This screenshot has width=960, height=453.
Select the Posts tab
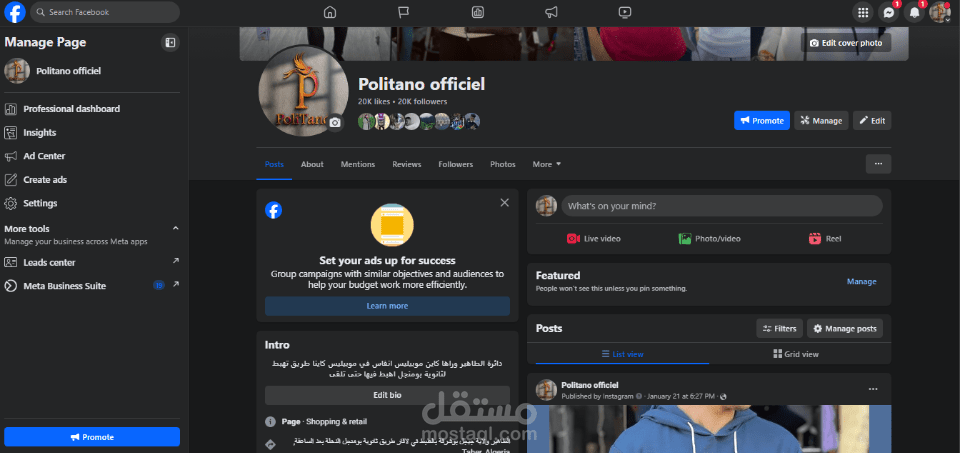[274, 164]
